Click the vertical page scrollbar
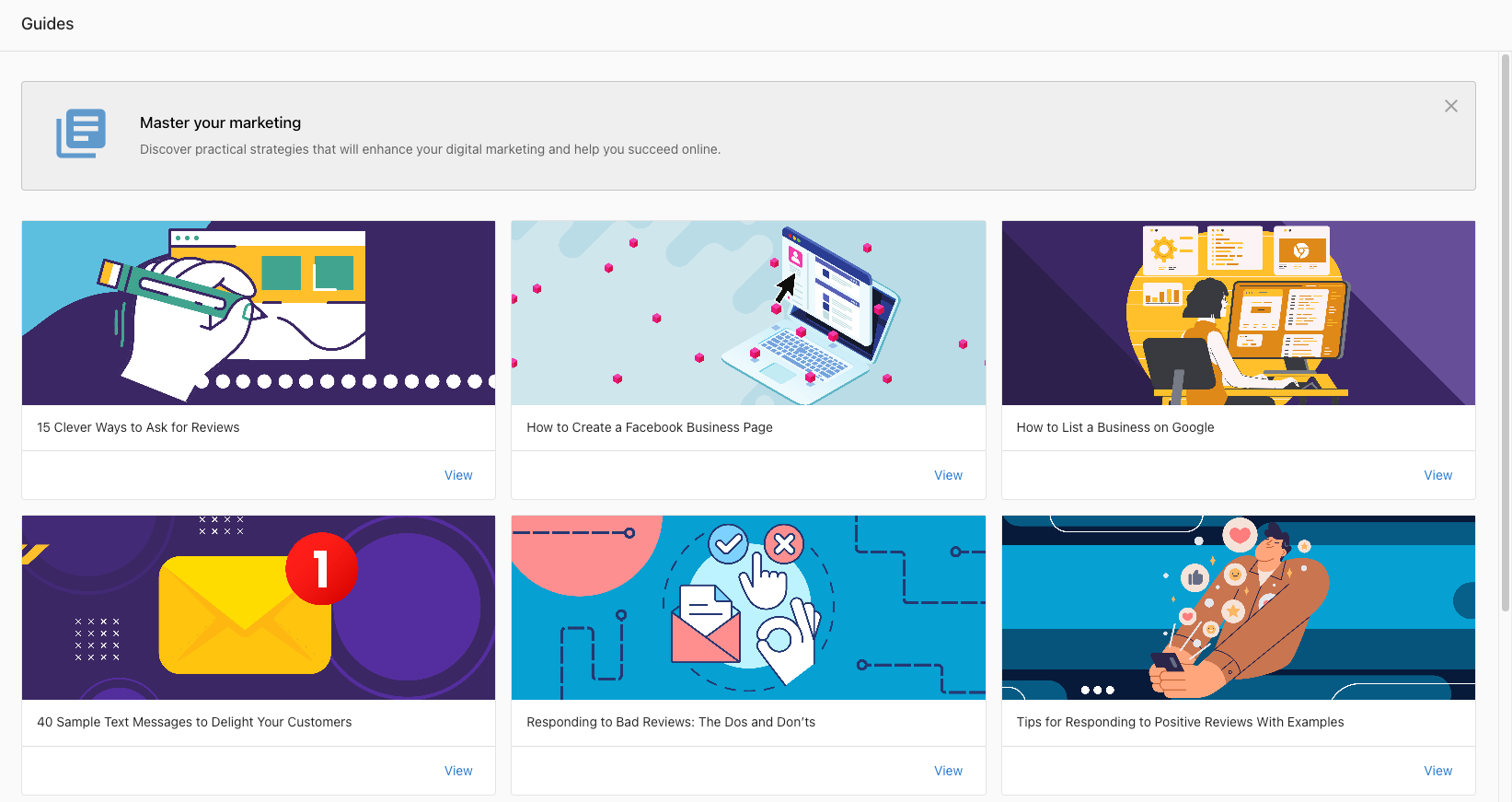This screenshot has height=802, width=1512. (x=1506, y=331)
